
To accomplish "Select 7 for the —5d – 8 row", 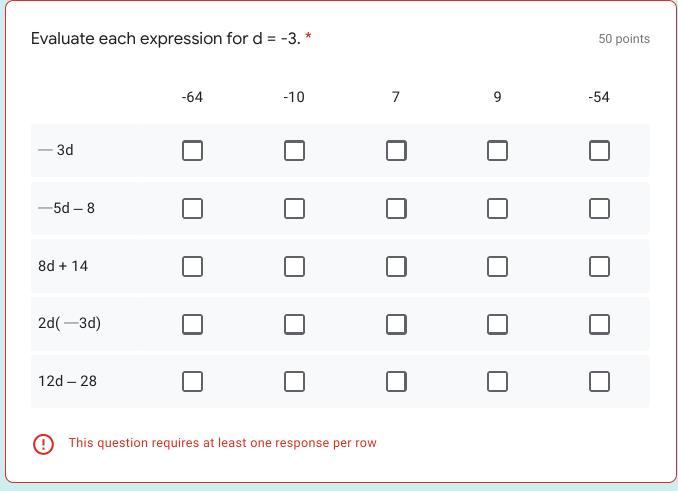I will pyautogui.click(x=396, y=208).
